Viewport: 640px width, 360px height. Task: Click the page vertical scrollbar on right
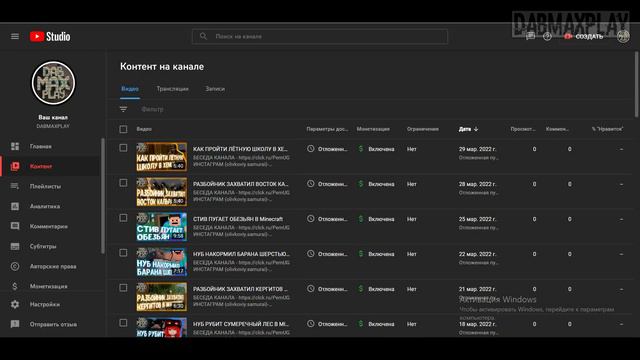pos(637,84)
